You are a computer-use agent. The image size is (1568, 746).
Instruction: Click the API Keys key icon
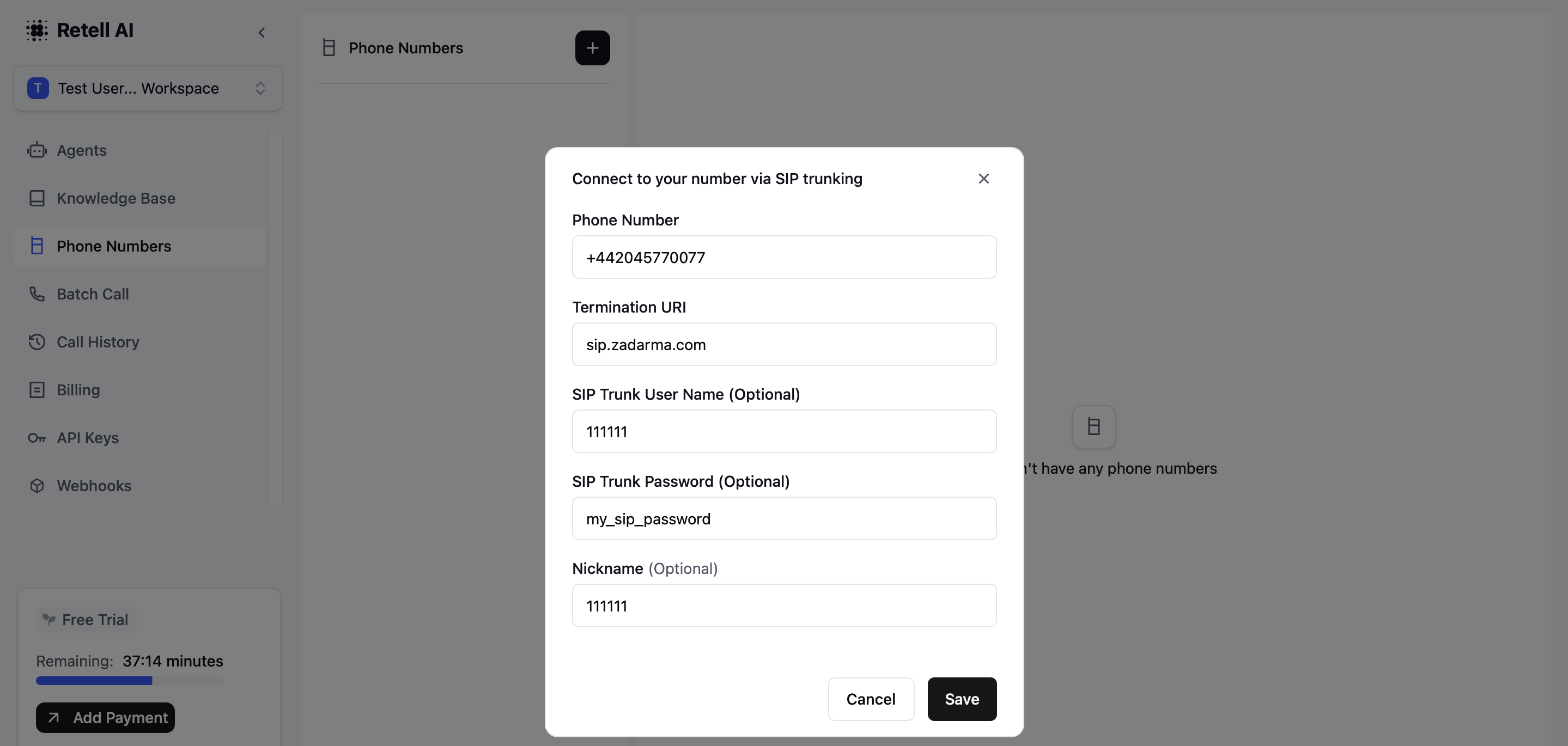(37, 438)
